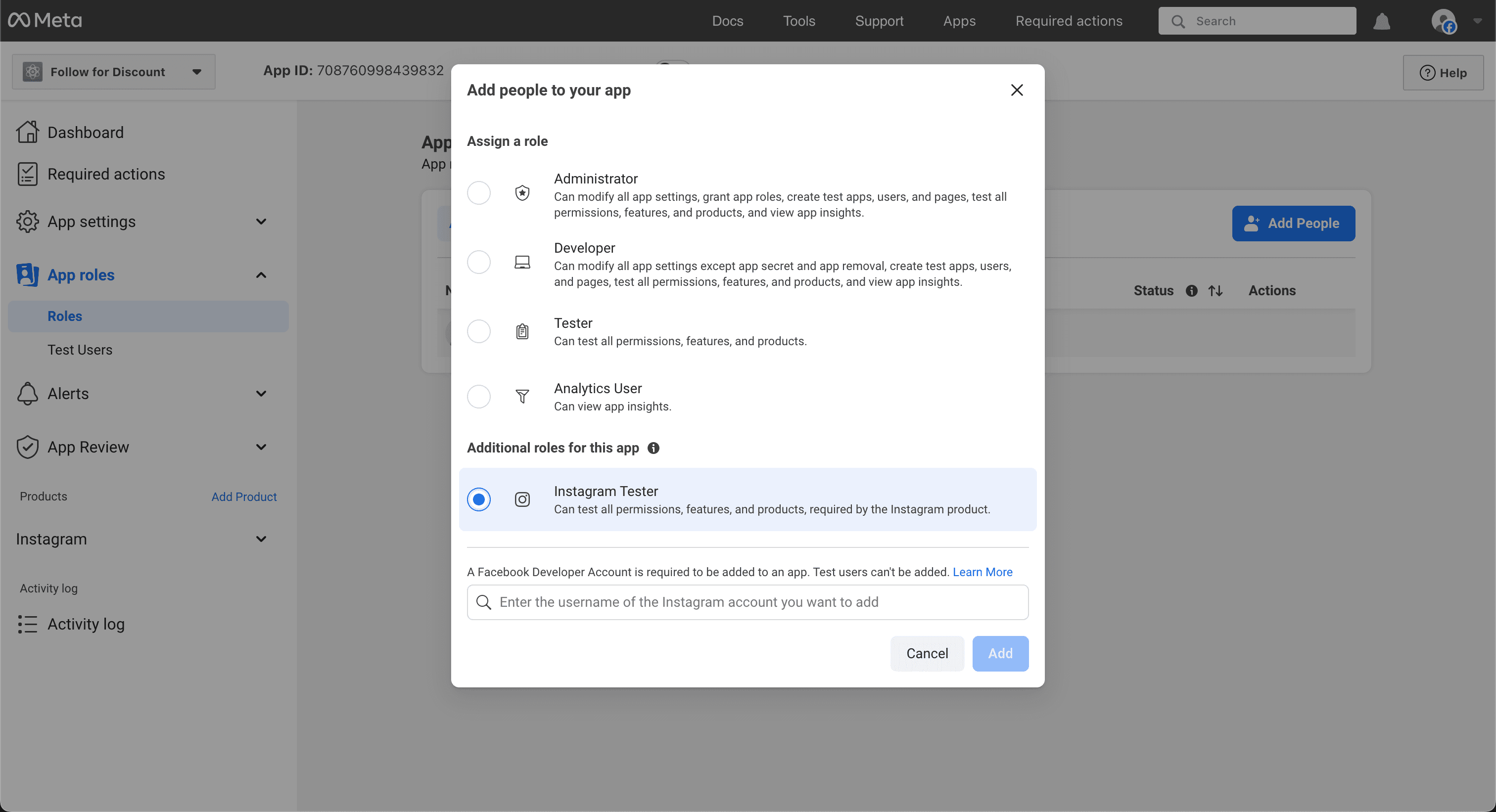Follow the Learn More link

(982, 572)
